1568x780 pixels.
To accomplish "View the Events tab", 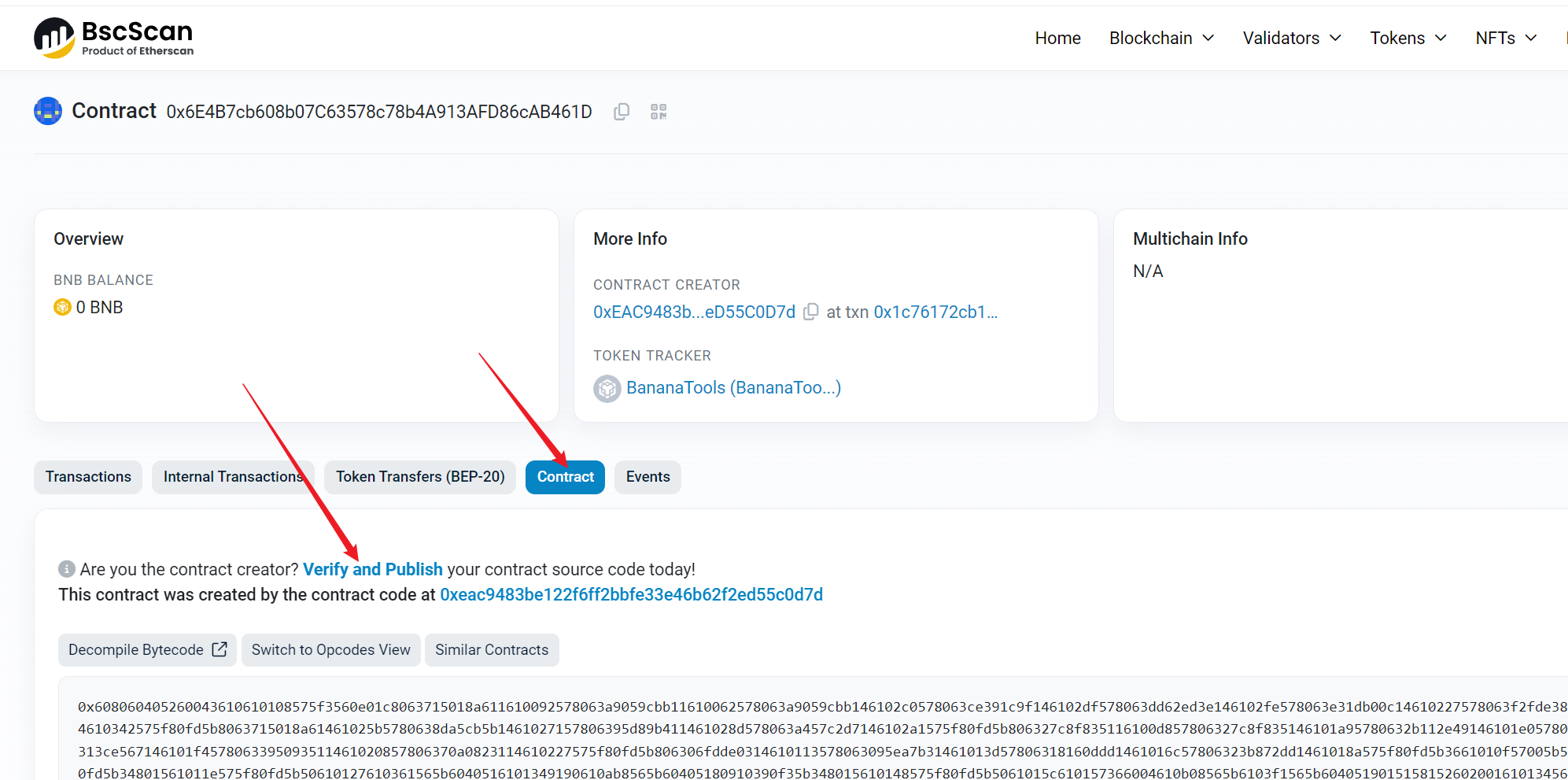I will click(x=647, y=477).
